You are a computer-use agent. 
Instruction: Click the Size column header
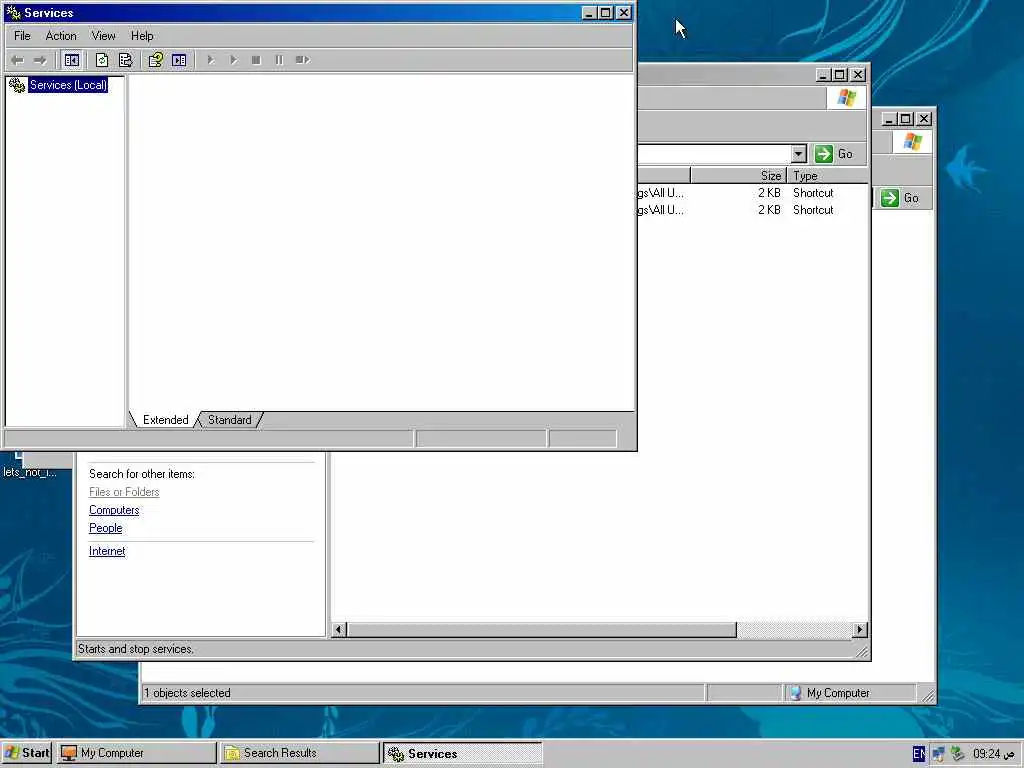[738, 176]
